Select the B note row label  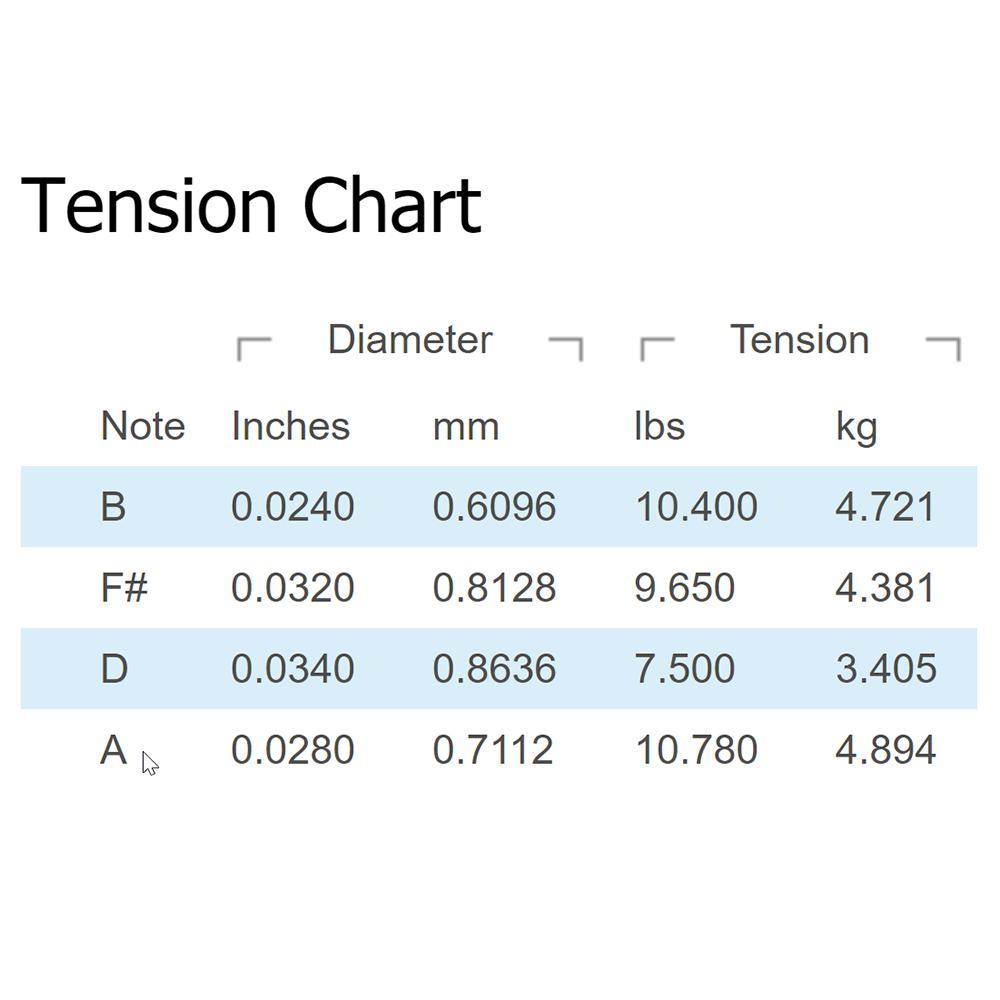(x=113, y=507)
